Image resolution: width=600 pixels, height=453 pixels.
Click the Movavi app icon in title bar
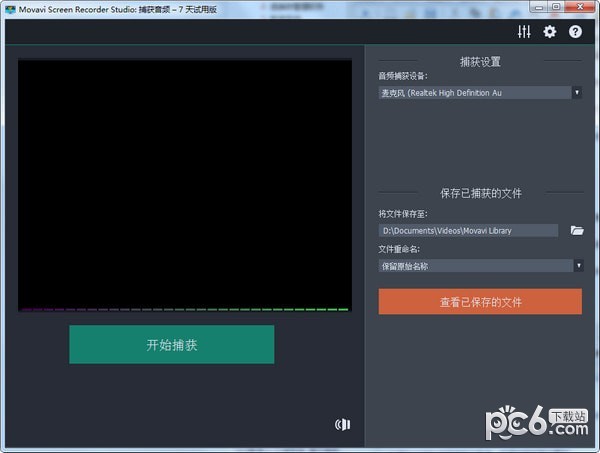9,8
